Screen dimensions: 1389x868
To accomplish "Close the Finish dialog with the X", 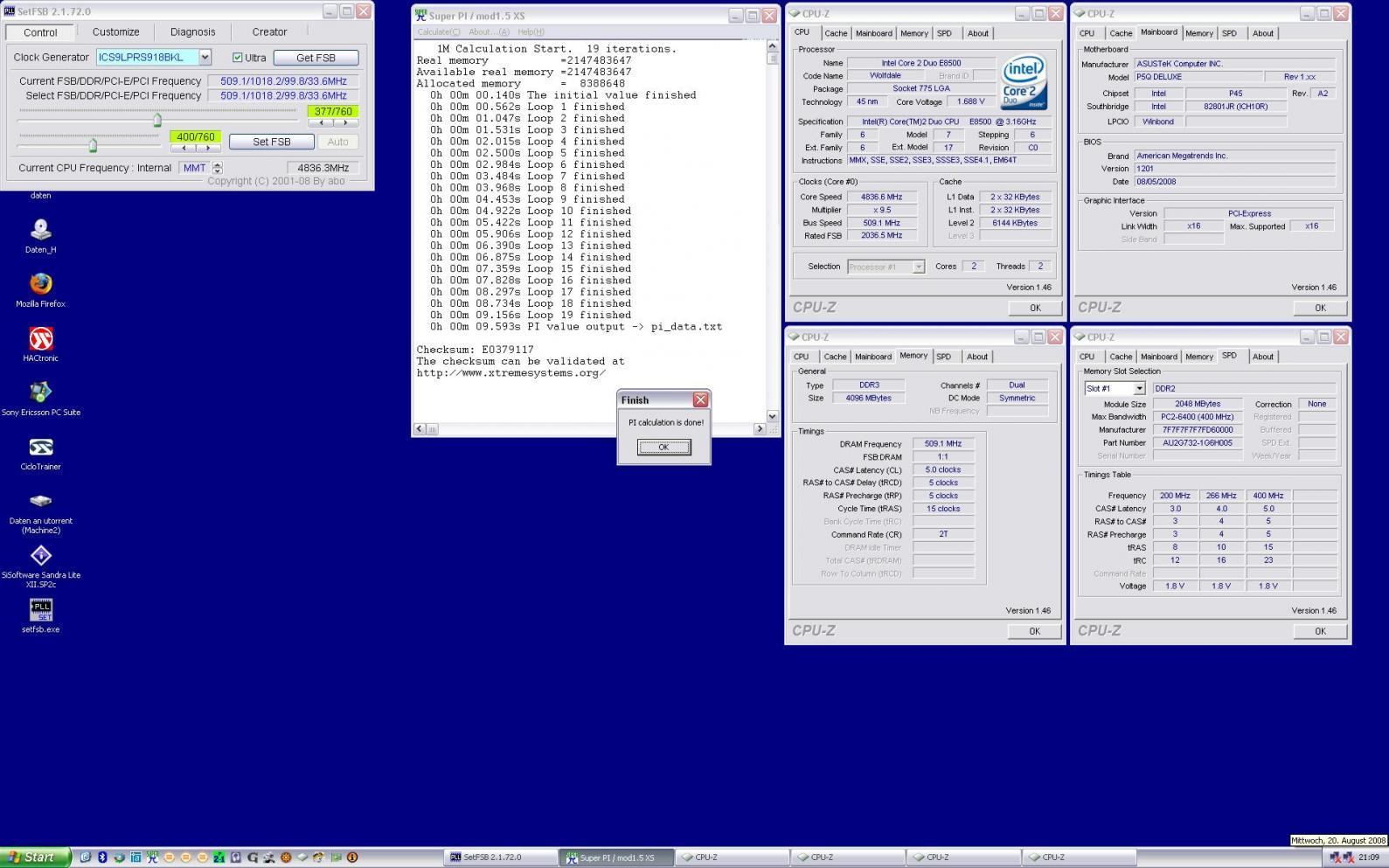I will (x=700, y=399).
